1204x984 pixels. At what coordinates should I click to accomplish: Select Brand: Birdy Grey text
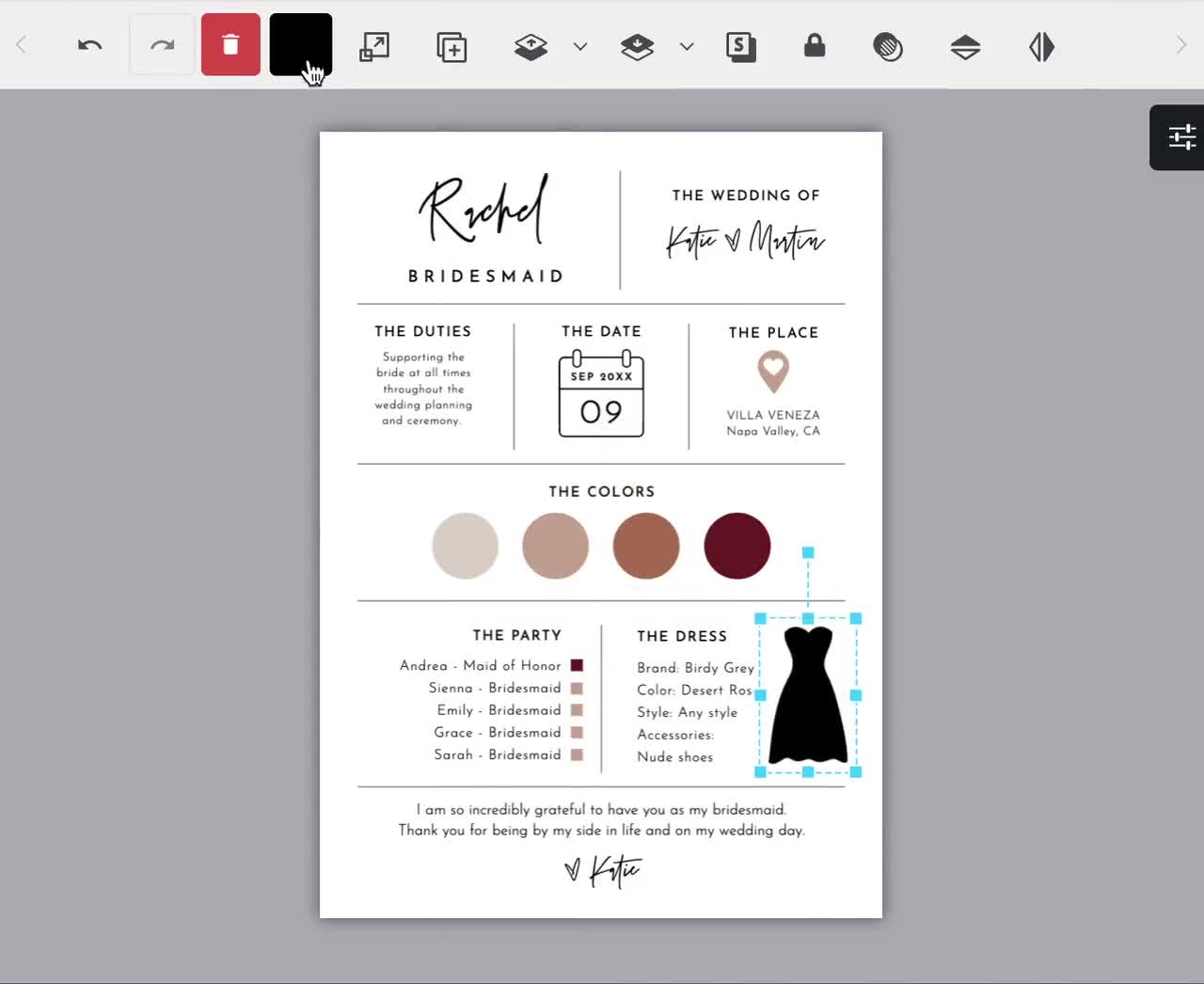pyautogui.click(x=695, y=668)
